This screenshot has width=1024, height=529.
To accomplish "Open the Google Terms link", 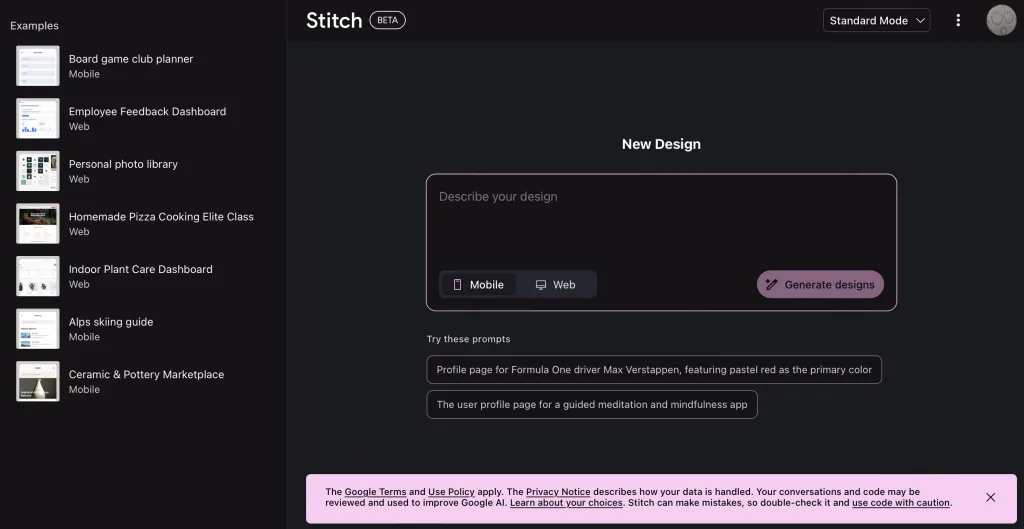I will pyautogui.click(x=376, y=492).
